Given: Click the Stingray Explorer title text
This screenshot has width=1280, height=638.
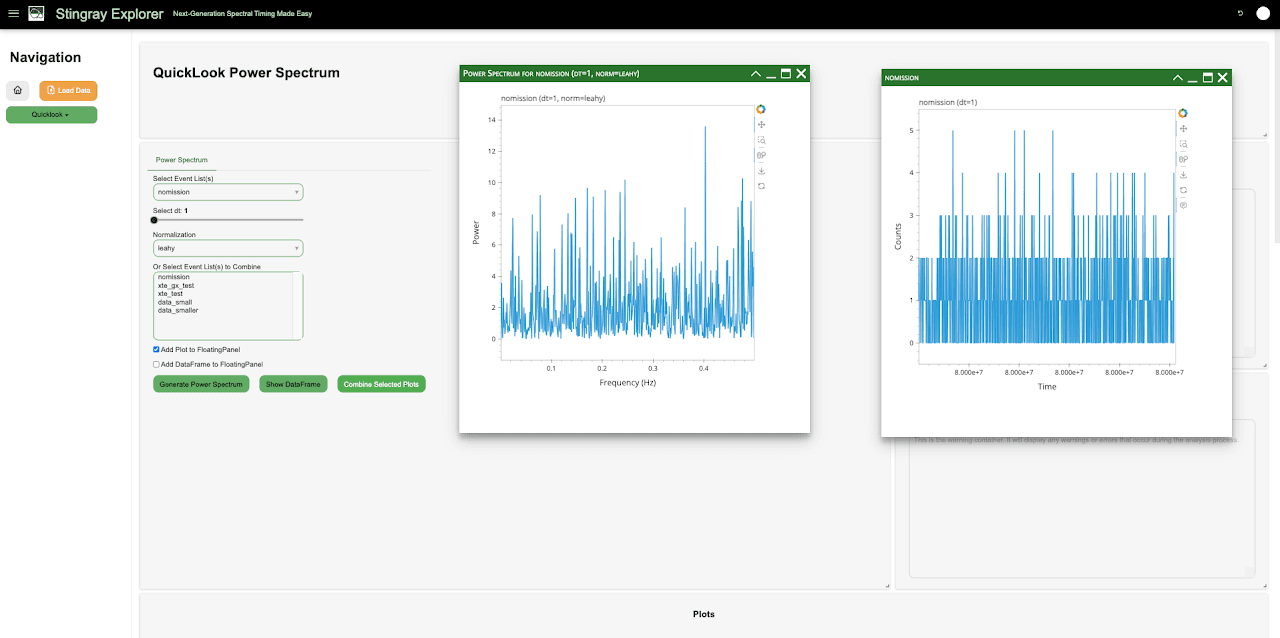Looking at the screenshot, I should point(110,14).
